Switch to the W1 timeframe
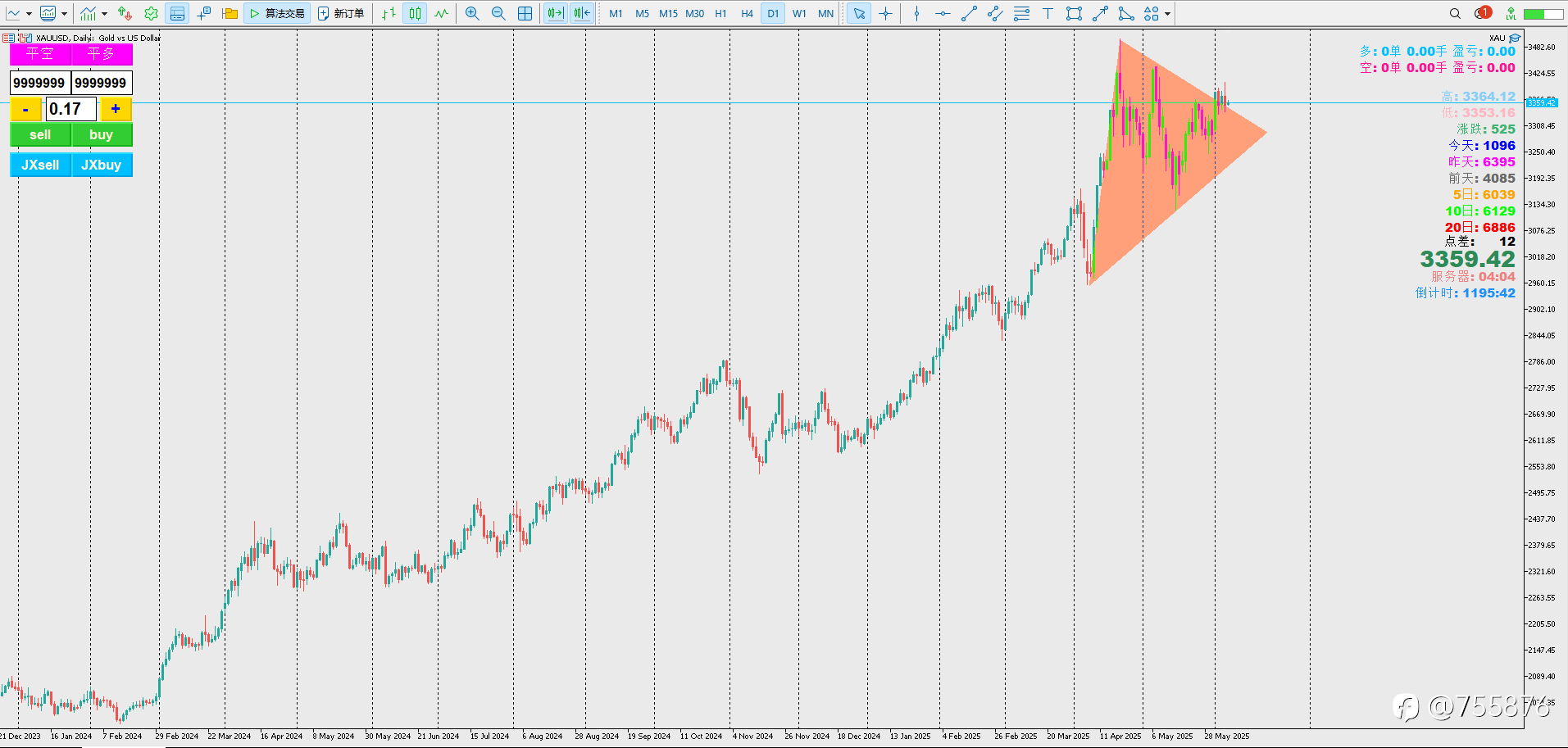The width and height of the screenshot is (1568, 748). pyautogui.click(x=799, y=13)
